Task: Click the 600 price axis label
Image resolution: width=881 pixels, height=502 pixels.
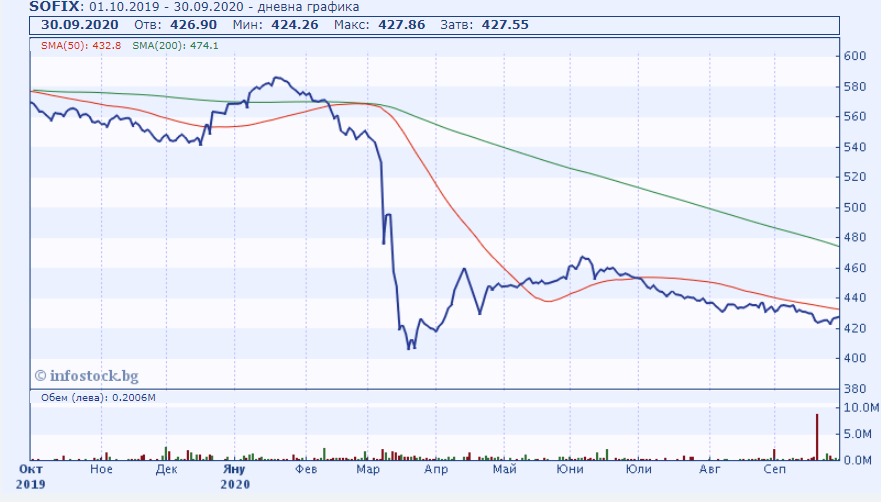Action: (855, 56)
